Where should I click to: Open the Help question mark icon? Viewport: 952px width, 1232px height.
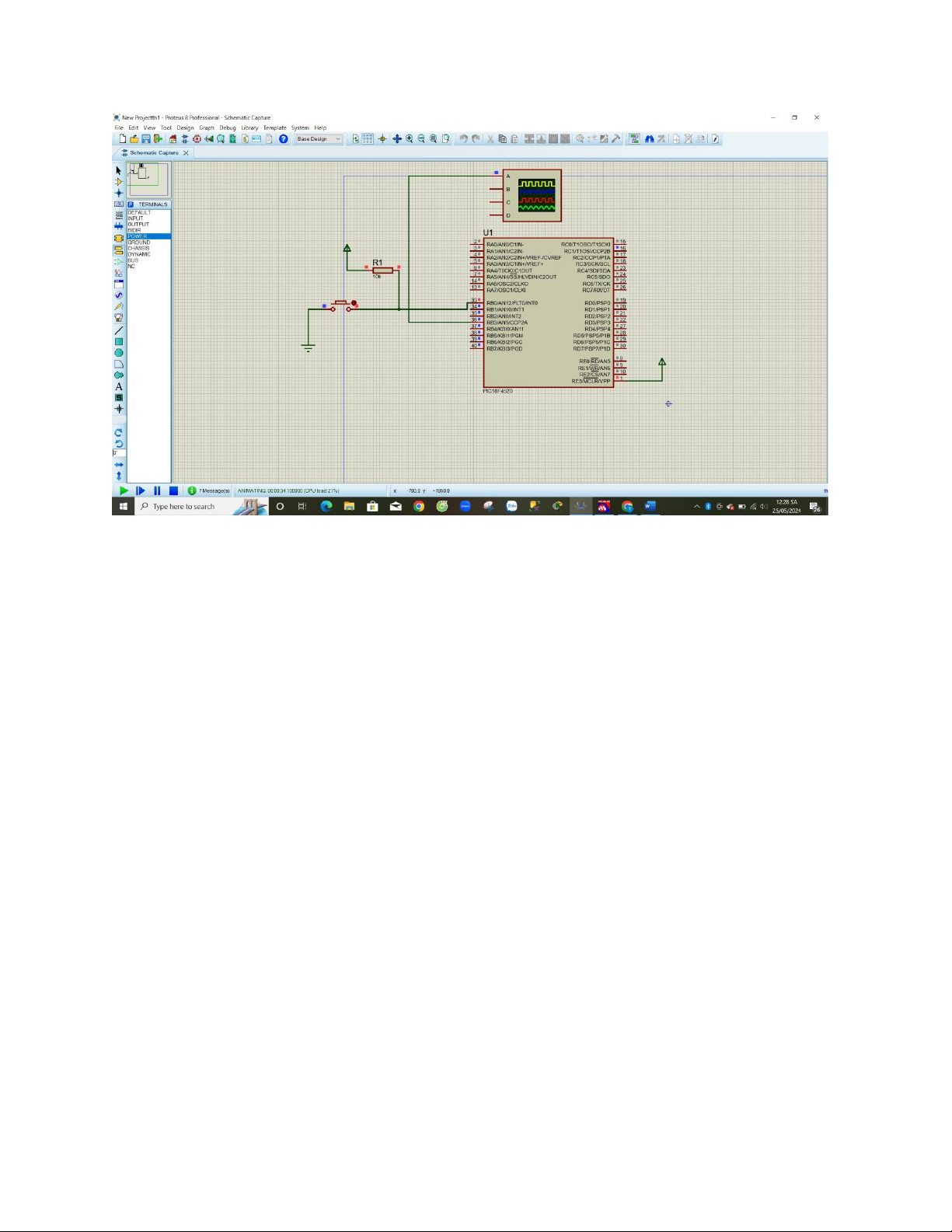(284, 139)
